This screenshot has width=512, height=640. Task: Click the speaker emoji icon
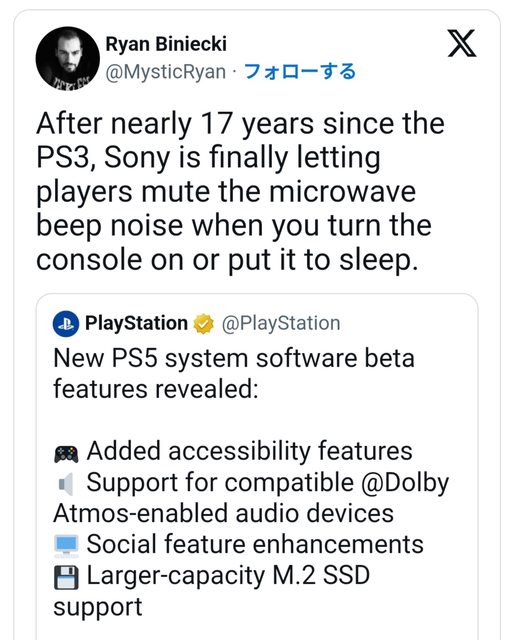coord(66,484)
